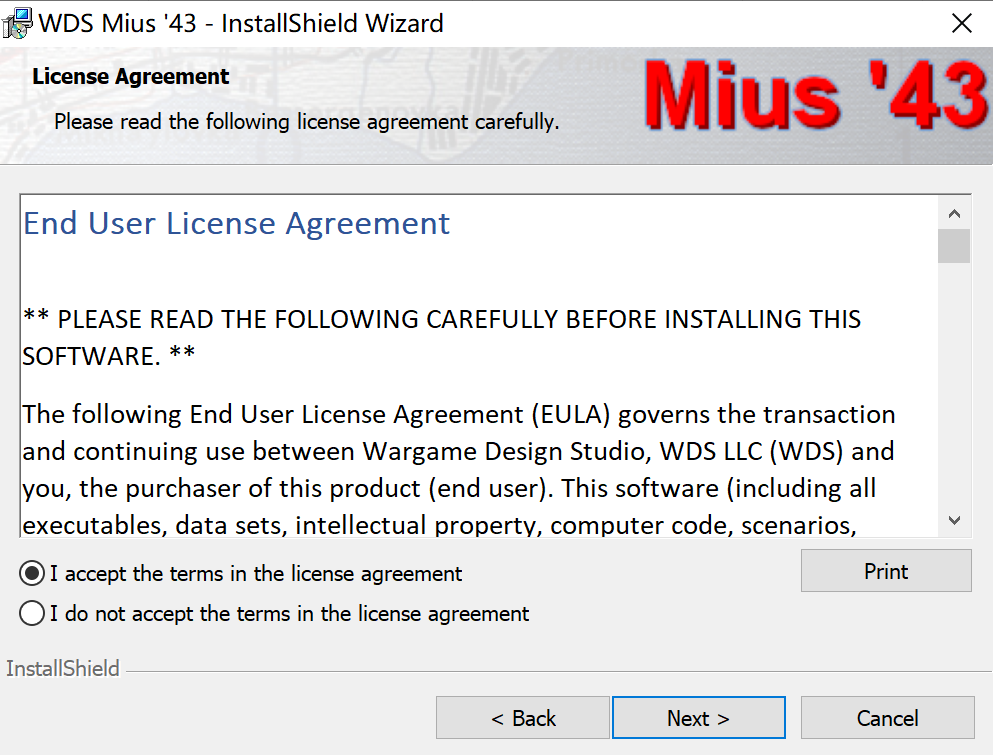Click the 'I do not accept the terms' label
The image size is (993, 755).
click(x=289, y=614)
